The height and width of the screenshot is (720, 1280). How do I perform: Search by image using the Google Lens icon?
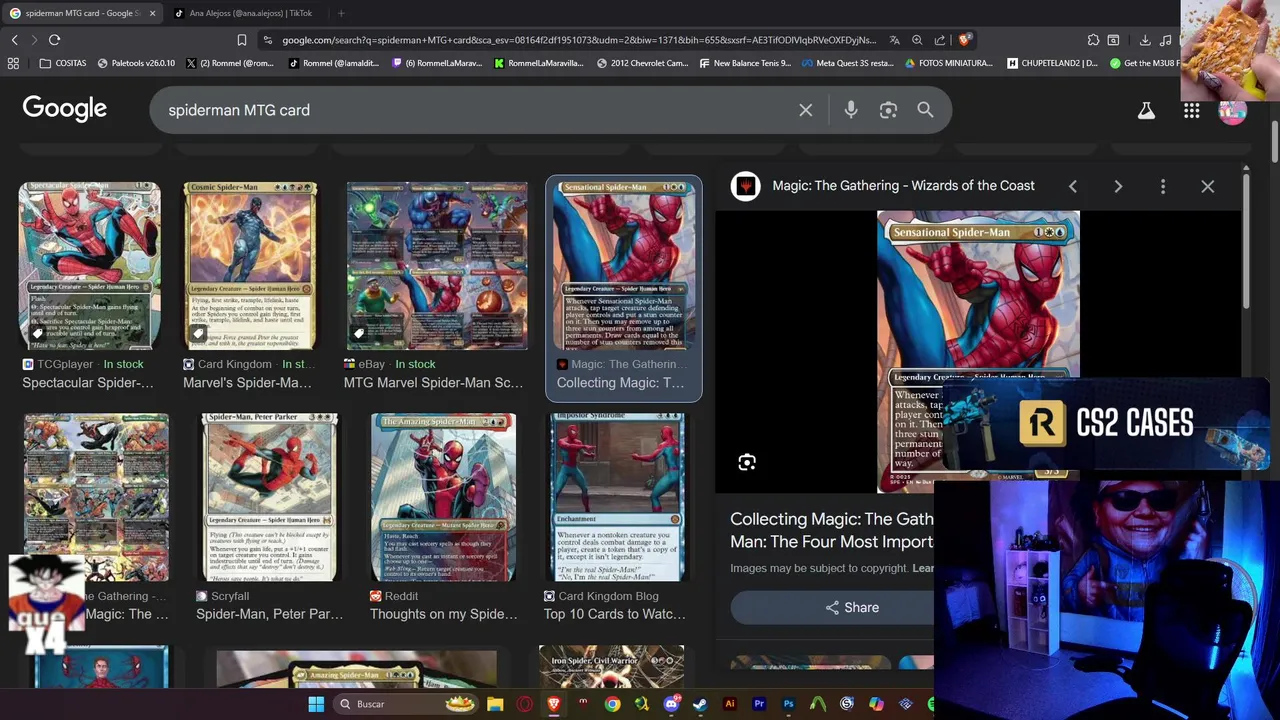click(x=888, y=110)
